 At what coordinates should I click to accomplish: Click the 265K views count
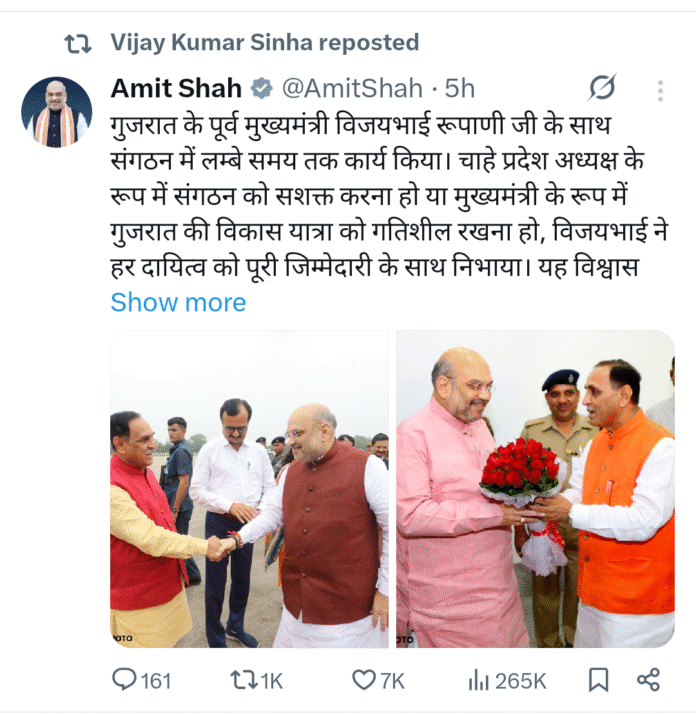click(520, 681)
